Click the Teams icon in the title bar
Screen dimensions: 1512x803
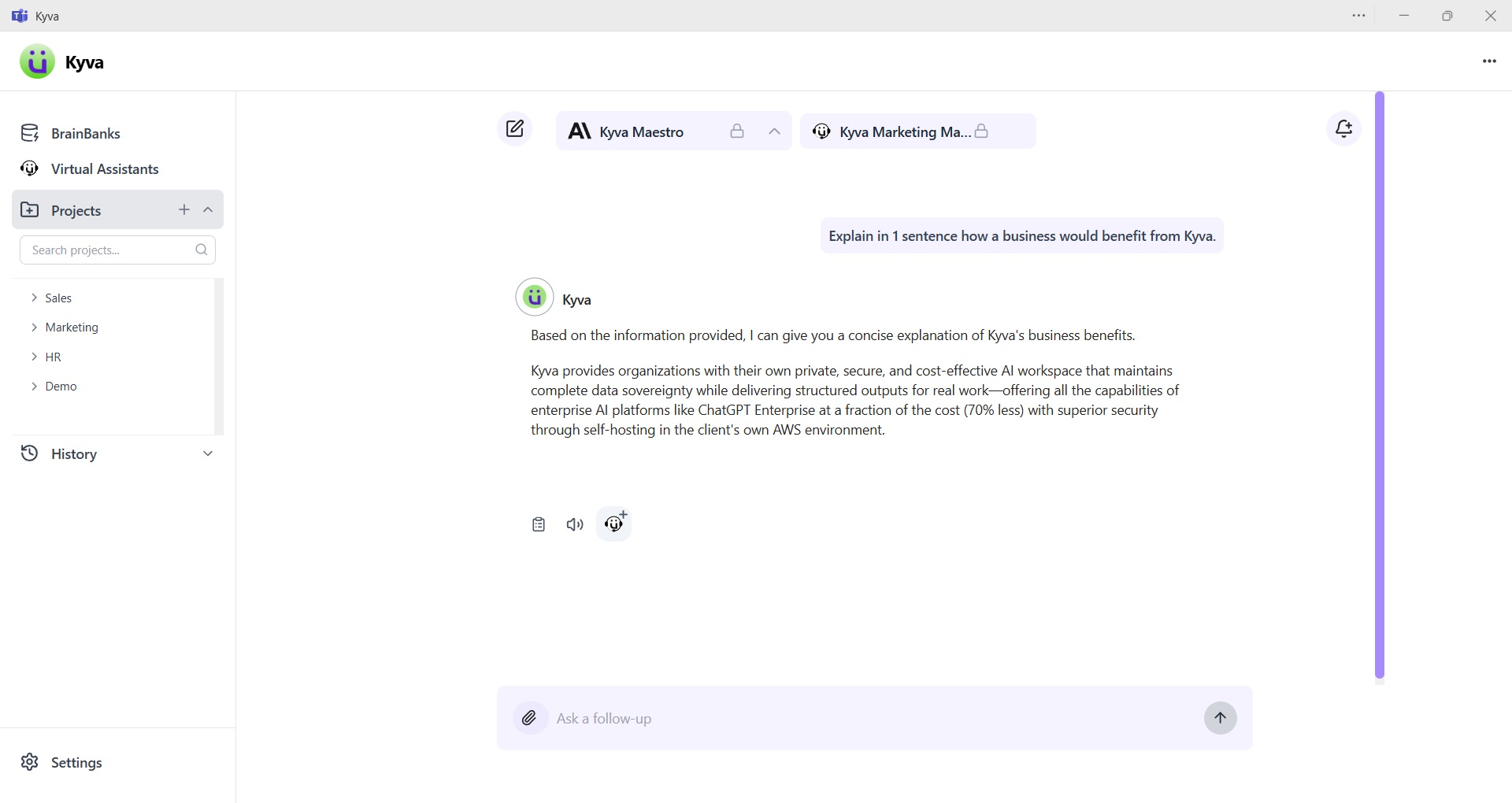20,16
